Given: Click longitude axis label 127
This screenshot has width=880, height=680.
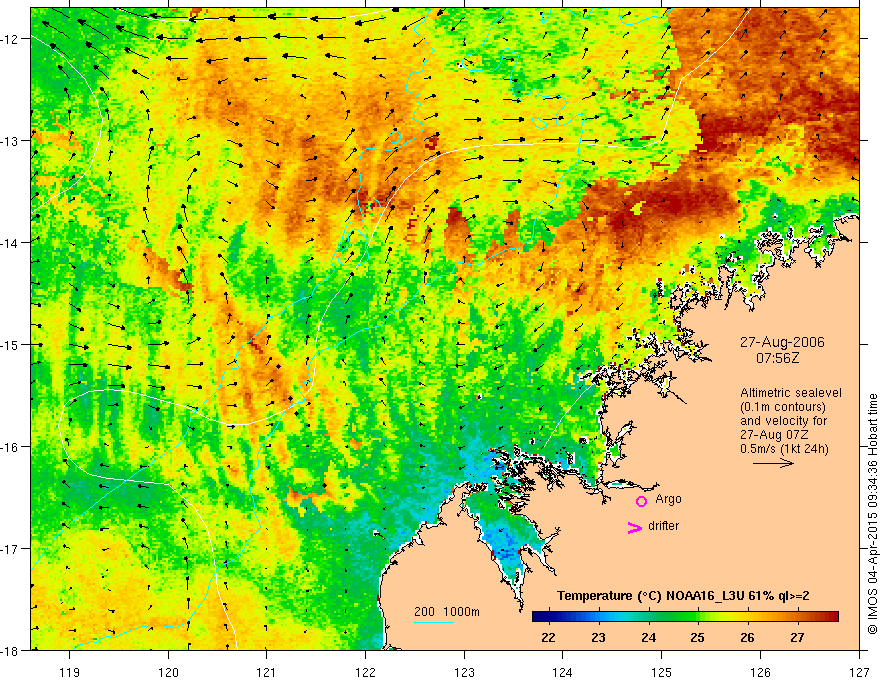Looking at the screenshot, I should 859,672.
